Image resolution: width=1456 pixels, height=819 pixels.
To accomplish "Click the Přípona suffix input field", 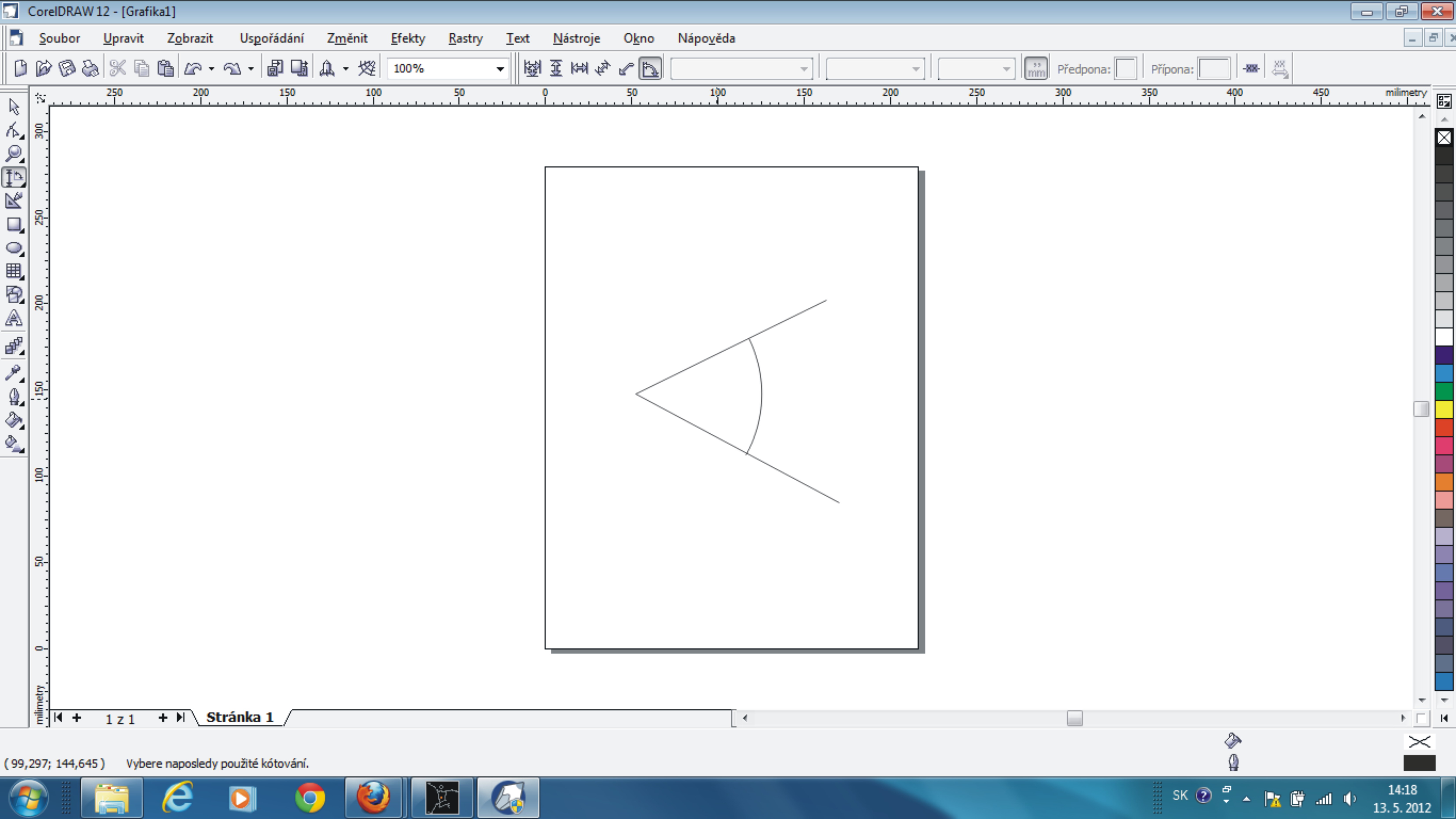I will coord(1214,69).
